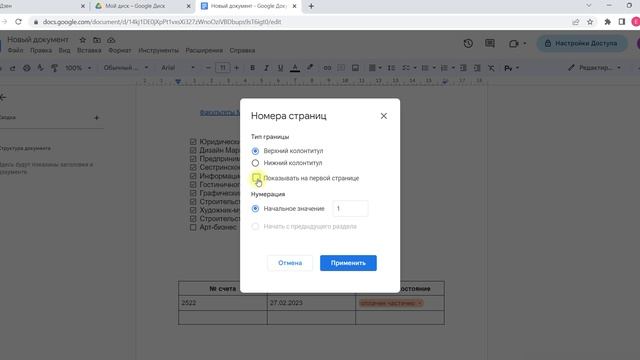Toggle underline formatting
Image resolution: width=640 pixels, height=360 pixels.
point(280,68)
